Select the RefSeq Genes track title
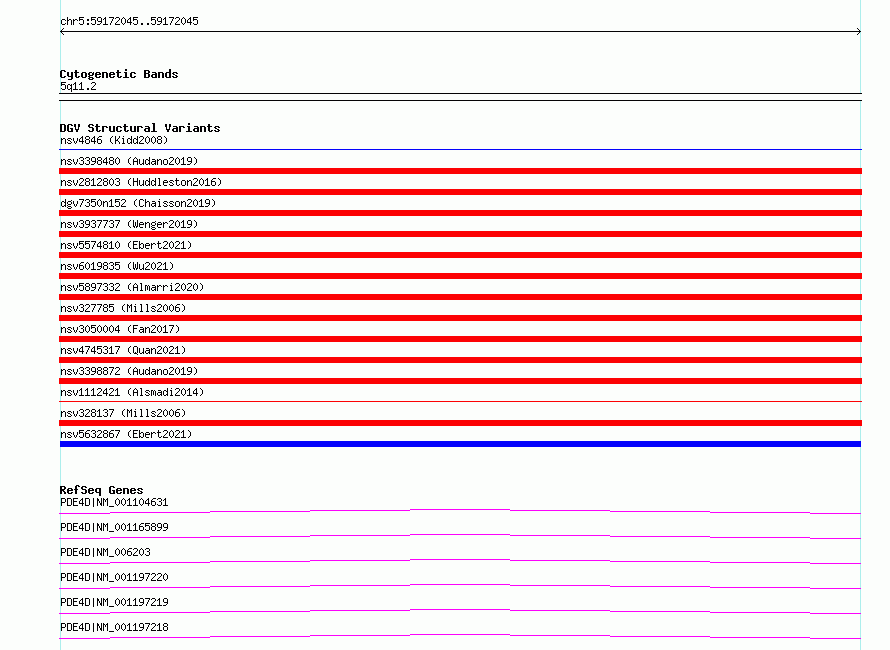 101,490
